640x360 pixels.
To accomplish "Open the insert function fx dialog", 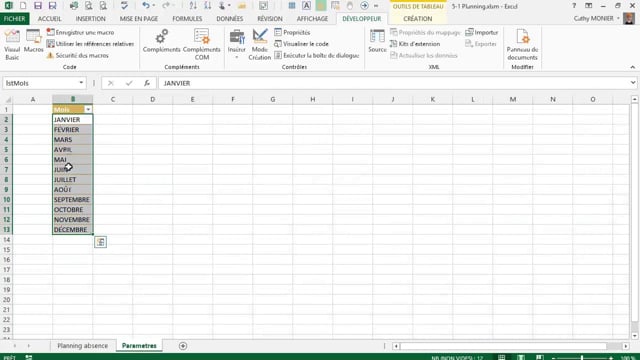I will click(147, 83).
